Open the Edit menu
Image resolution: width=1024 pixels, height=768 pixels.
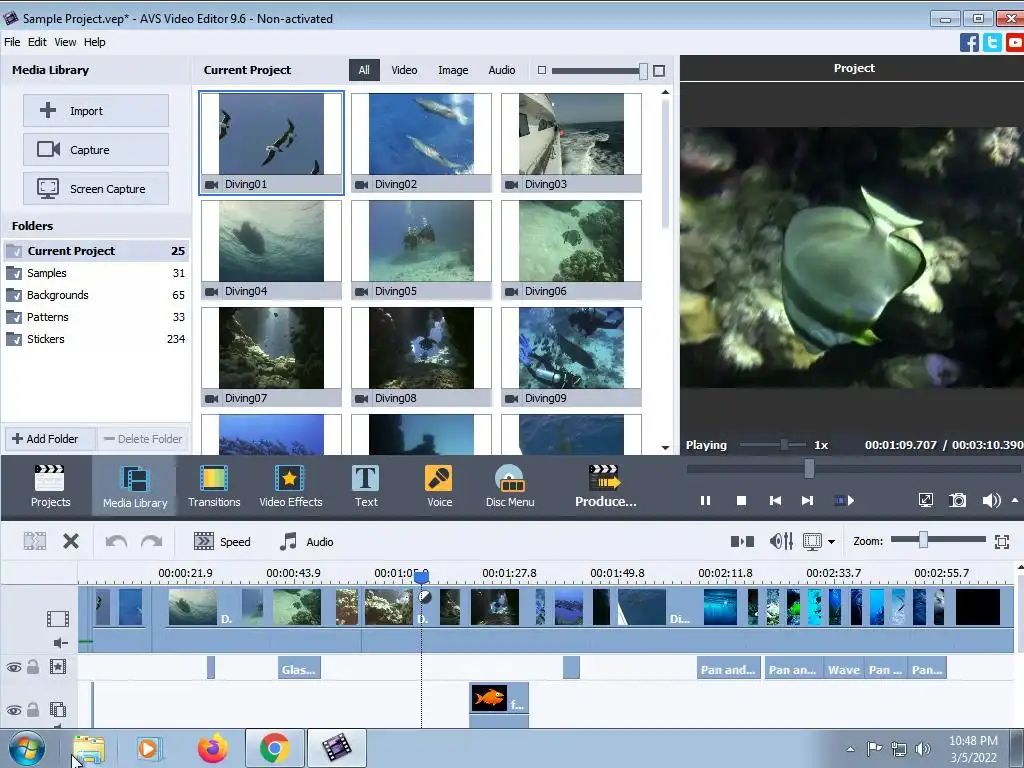[x=37, y=42]
